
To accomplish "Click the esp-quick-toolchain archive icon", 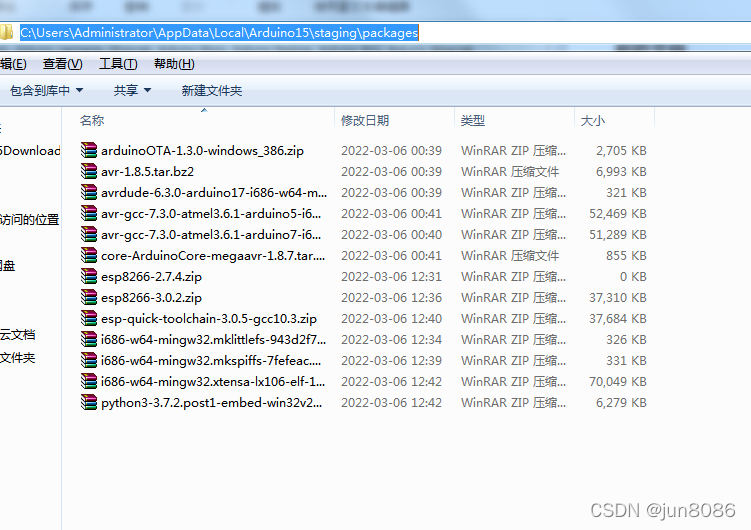I will tap(89, 319).
